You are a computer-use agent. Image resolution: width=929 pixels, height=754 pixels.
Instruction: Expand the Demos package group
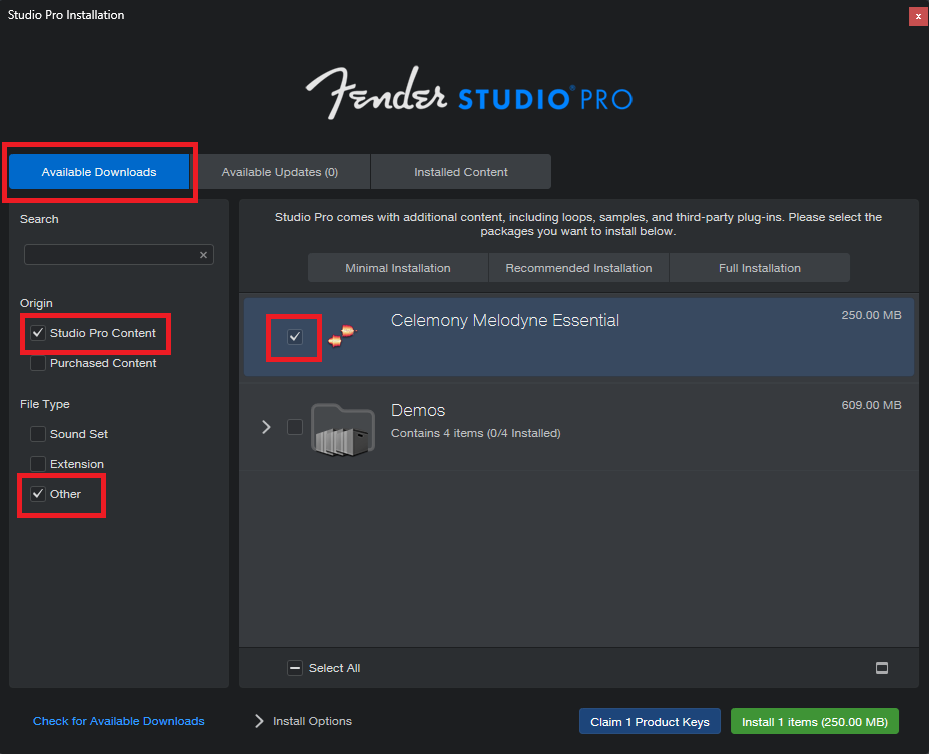tap(266, 427)
